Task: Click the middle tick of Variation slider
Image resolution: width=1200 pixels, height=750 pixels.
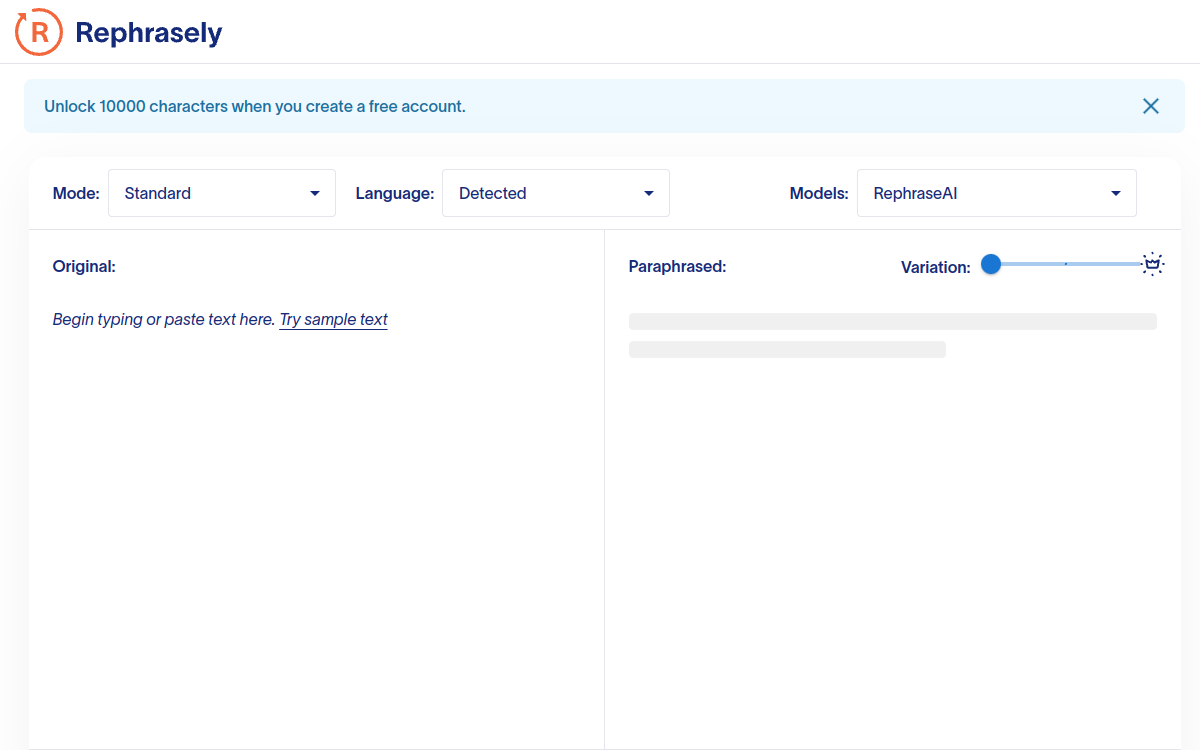Action: point(1066,264)
